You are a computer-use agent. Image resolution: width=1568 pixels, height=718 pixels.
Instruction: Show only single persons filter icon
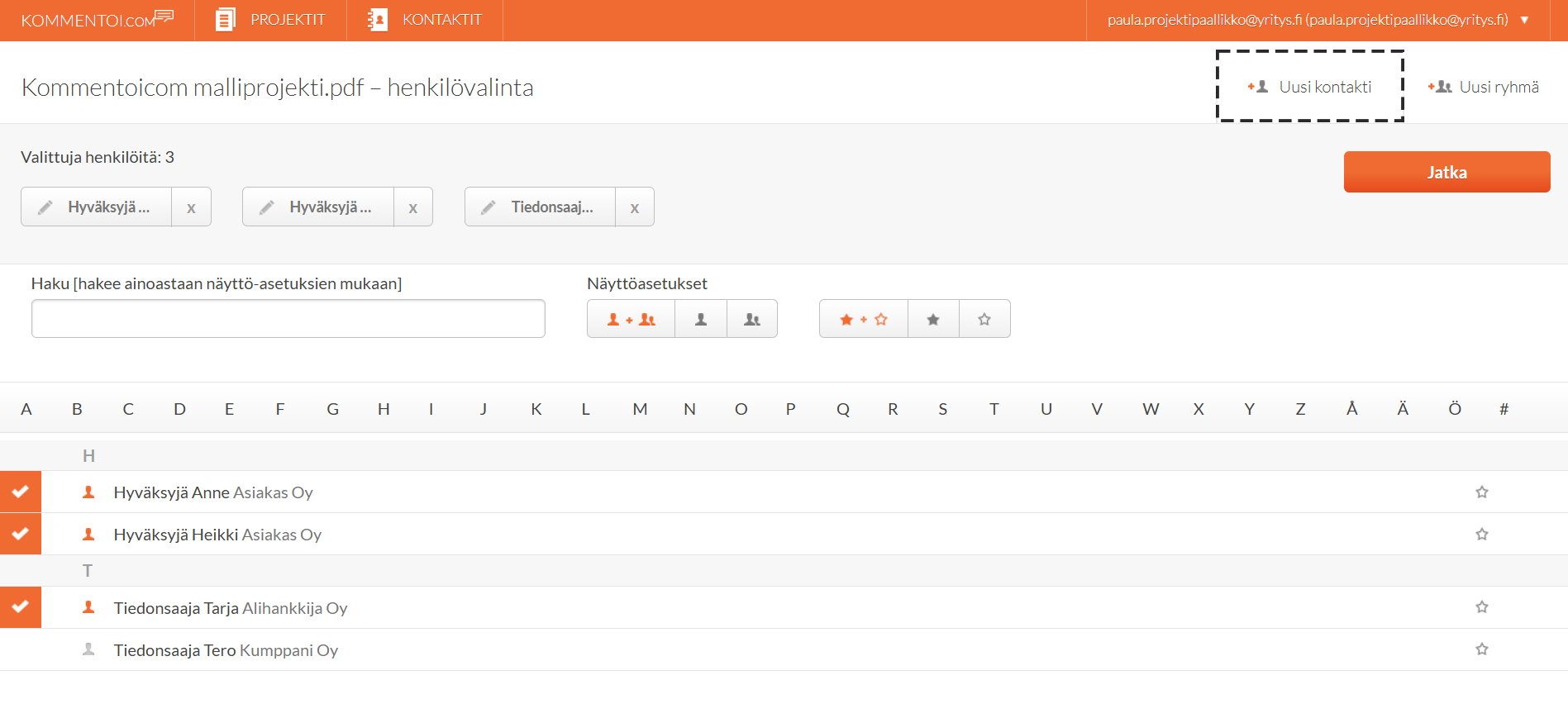701,319
